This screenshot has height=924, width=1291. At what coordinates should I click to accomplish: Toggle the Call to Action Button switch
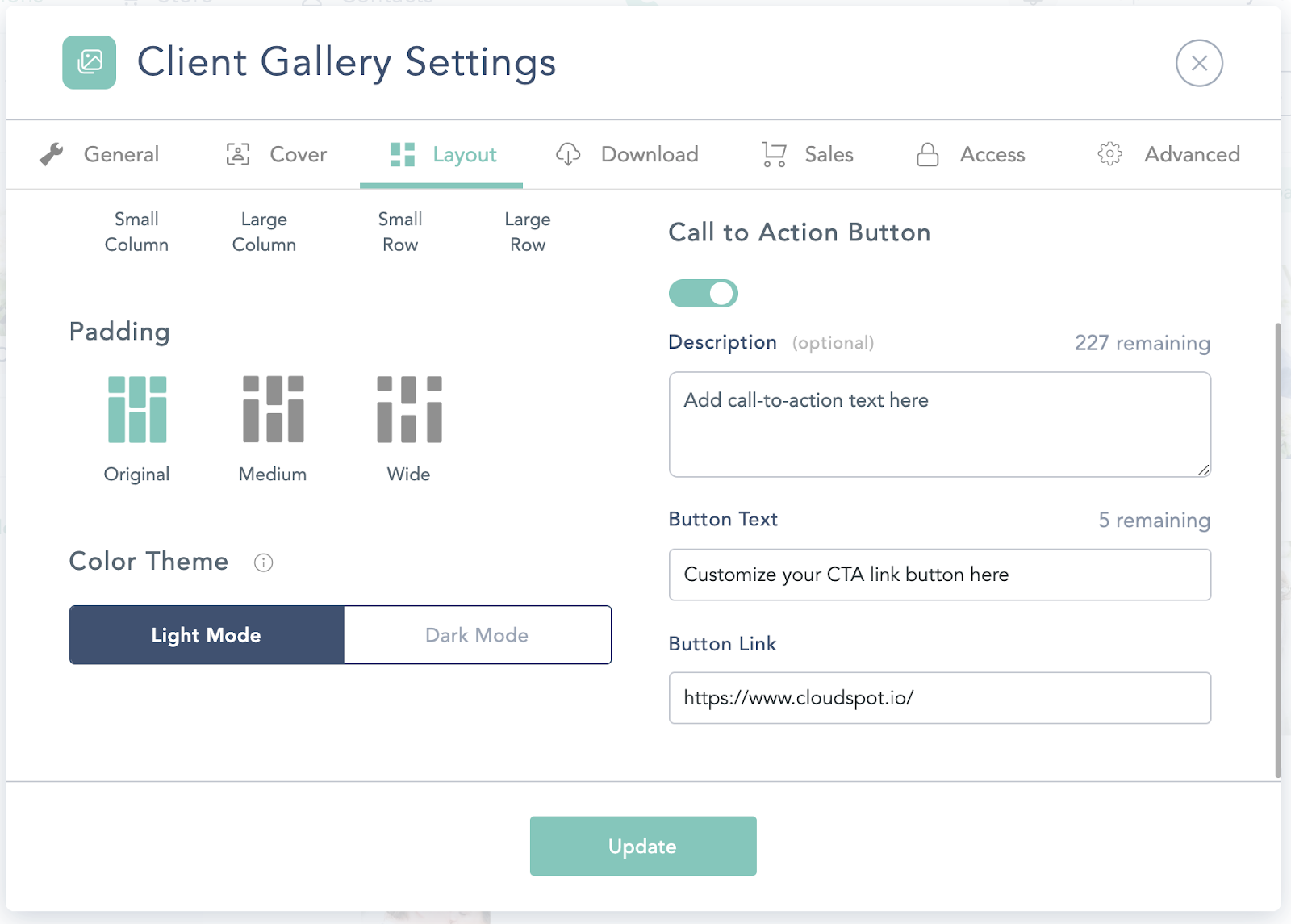pos(704,294)
